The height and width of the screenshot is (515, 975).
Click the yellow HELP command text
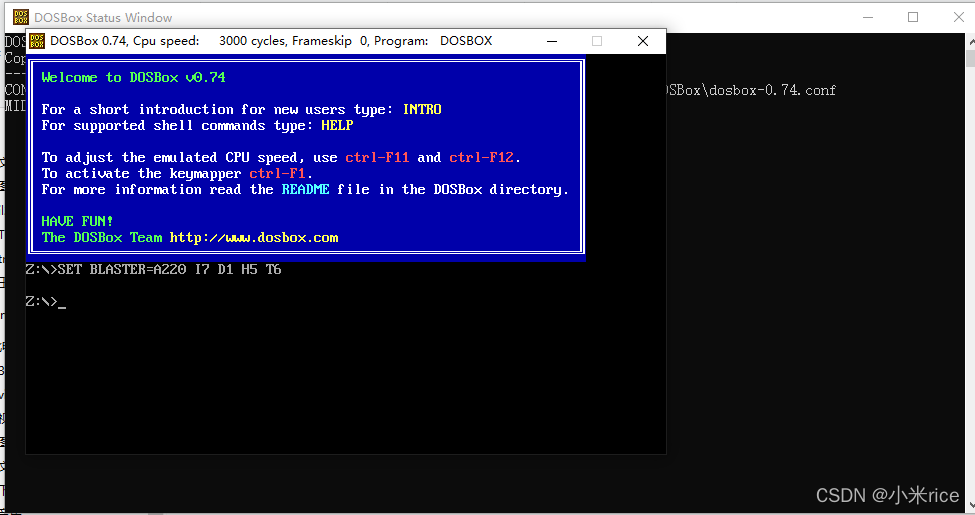[x=337, y=126]
